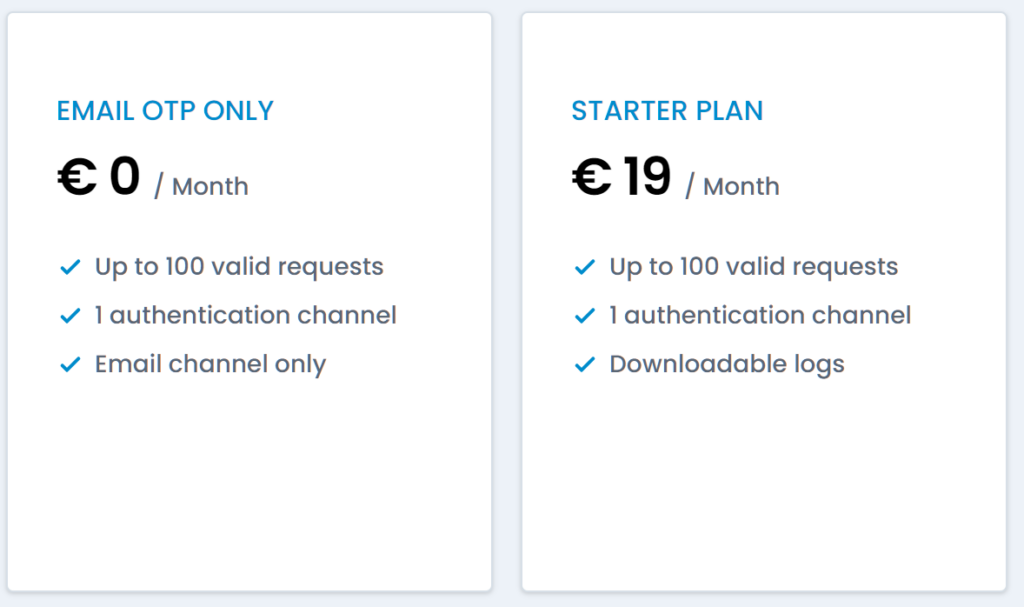This screenshot has height=607, width=1024.
Task: Click checkmark next to Downloadable logs
Action: pyautogui.click(x=585, y=365)
